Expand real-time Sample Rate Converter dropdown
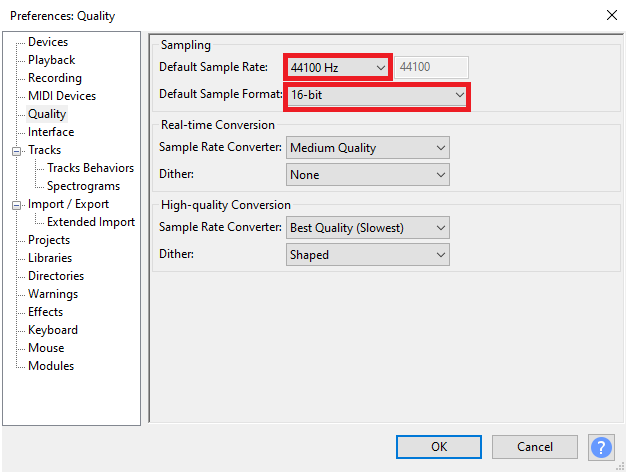Screen dimensions: 626x472 (367, 148)
